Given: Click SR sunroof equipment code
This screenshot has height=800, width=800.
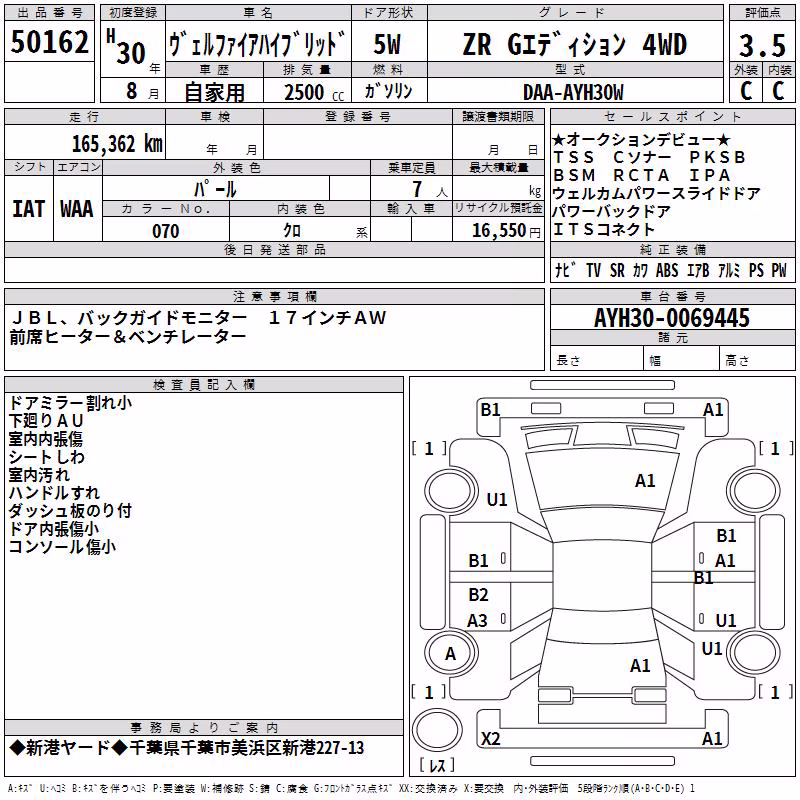Looking at the screenshot, I should click(x=617, y=270).
